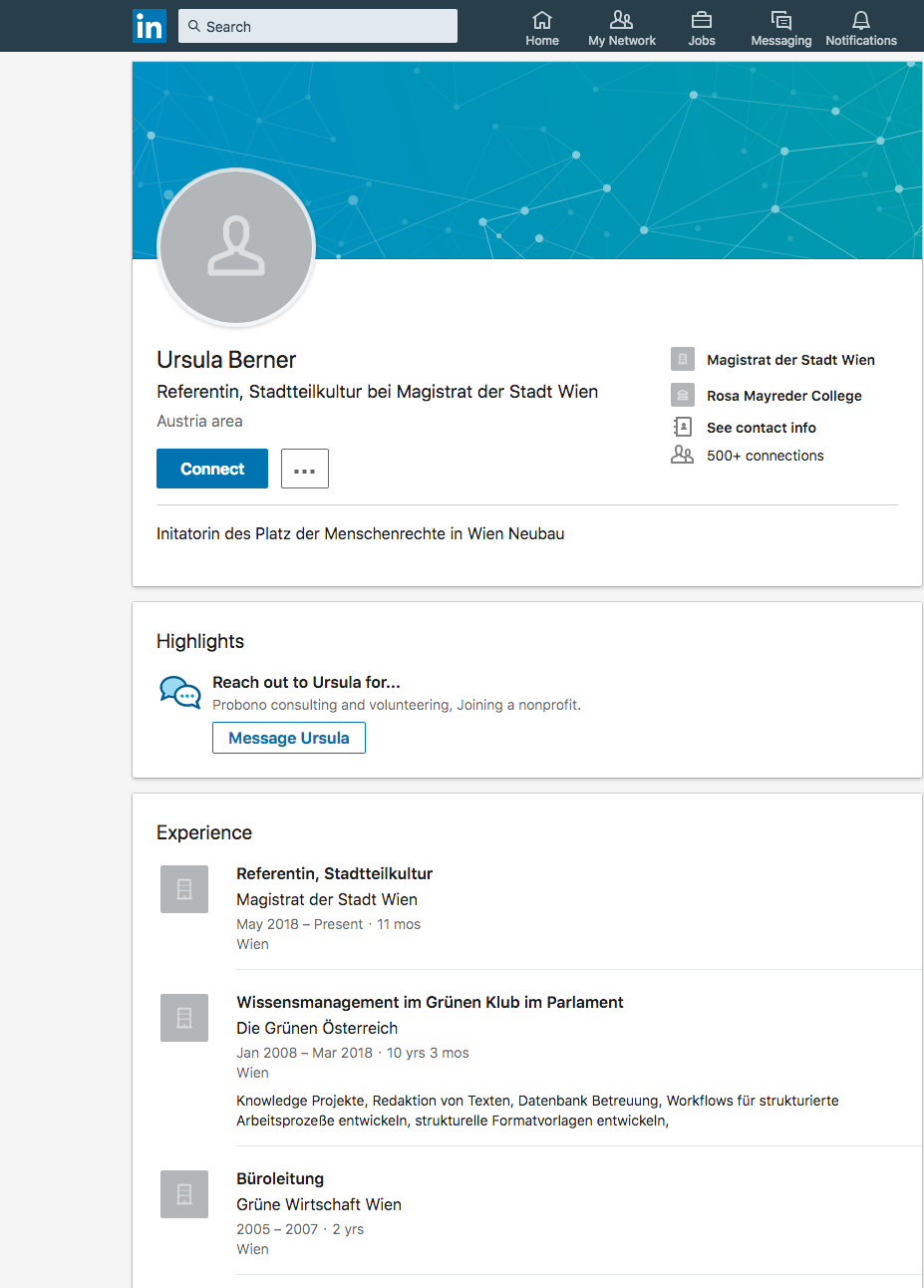Screen dimensions: 924x1288
Task: Open Referentin, Stadtteilkultur experience title
Action: tap(334, 873)
